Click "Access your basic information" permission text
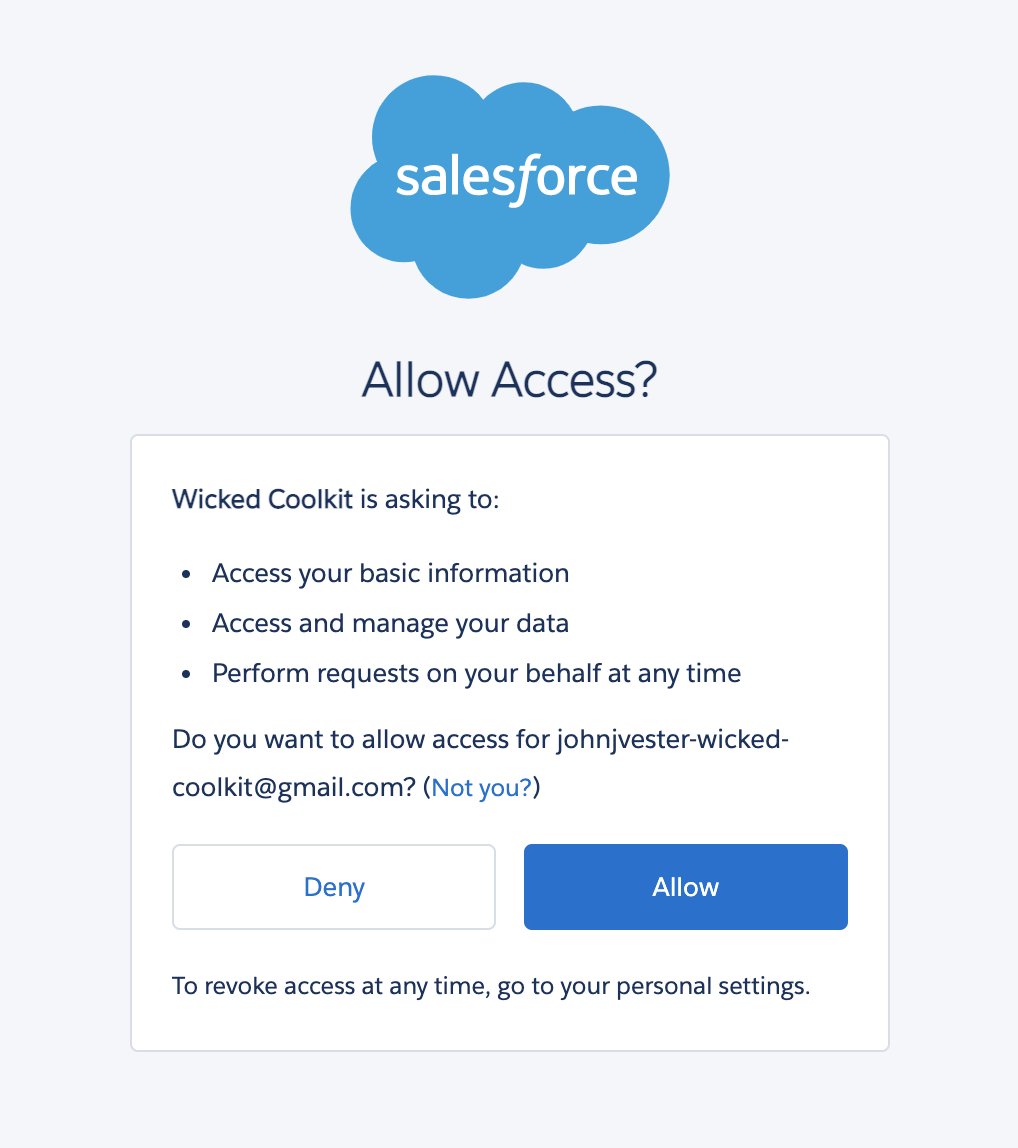 click(390, 574)
